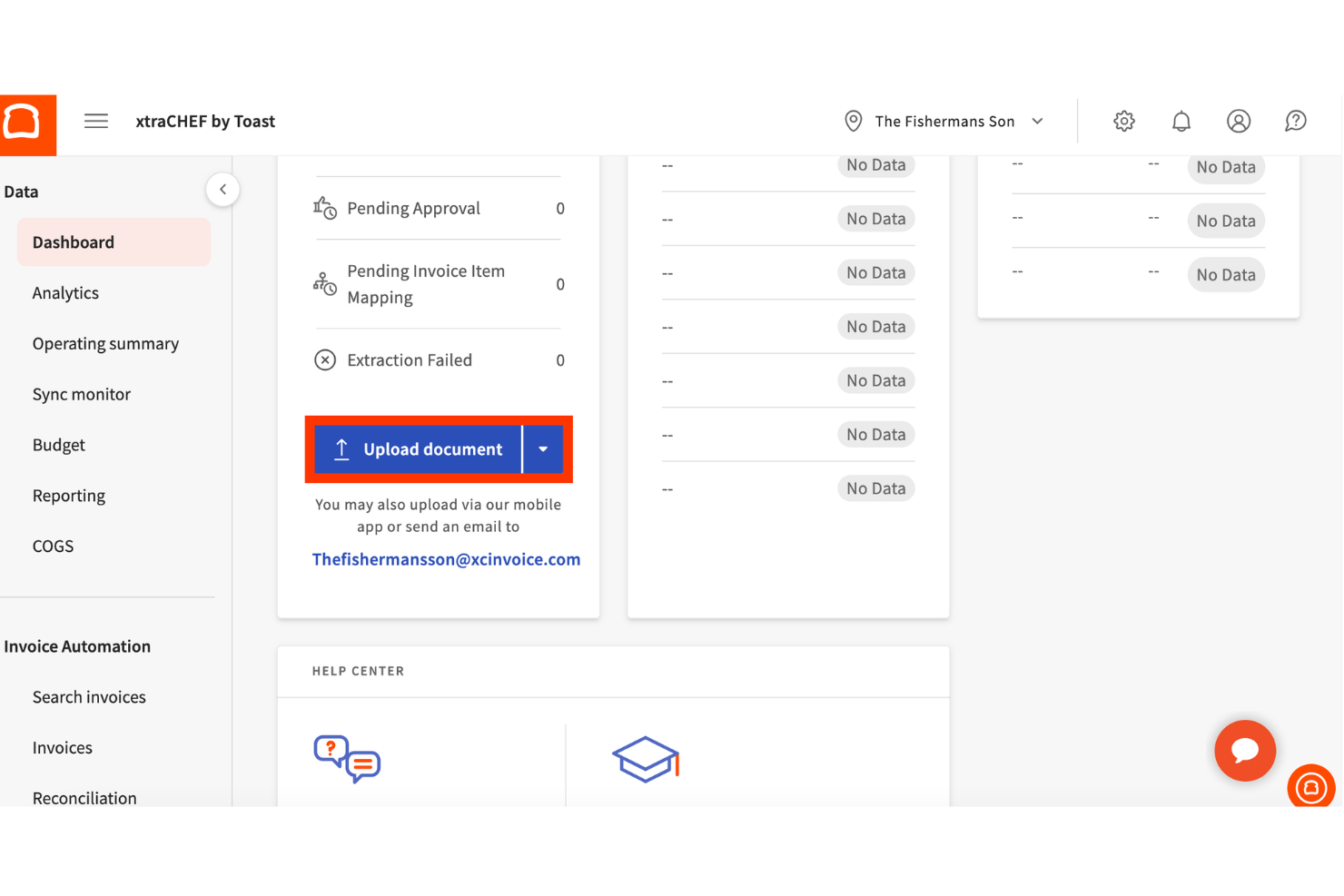Open Sync monitor
The image size is (1344, 896).
82,395
